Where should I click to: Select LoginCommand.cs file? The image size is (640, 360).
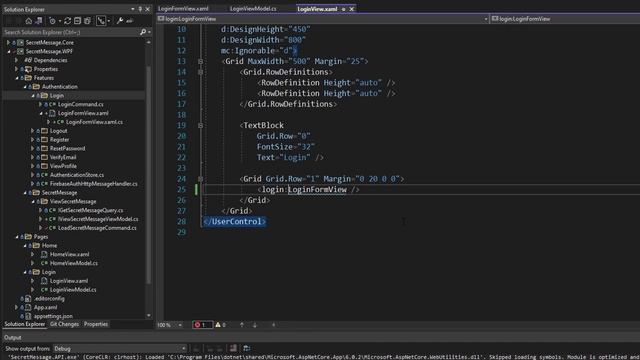[80, 104]
